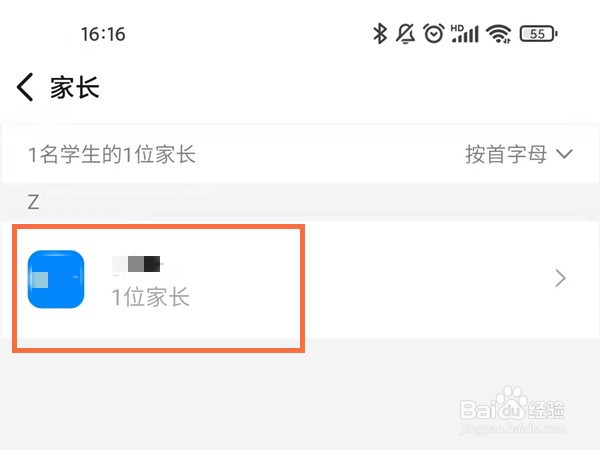600x450 pixels.
Task: Tap the 1位家长 subtitle text
Action: click(x=150, y=297)
